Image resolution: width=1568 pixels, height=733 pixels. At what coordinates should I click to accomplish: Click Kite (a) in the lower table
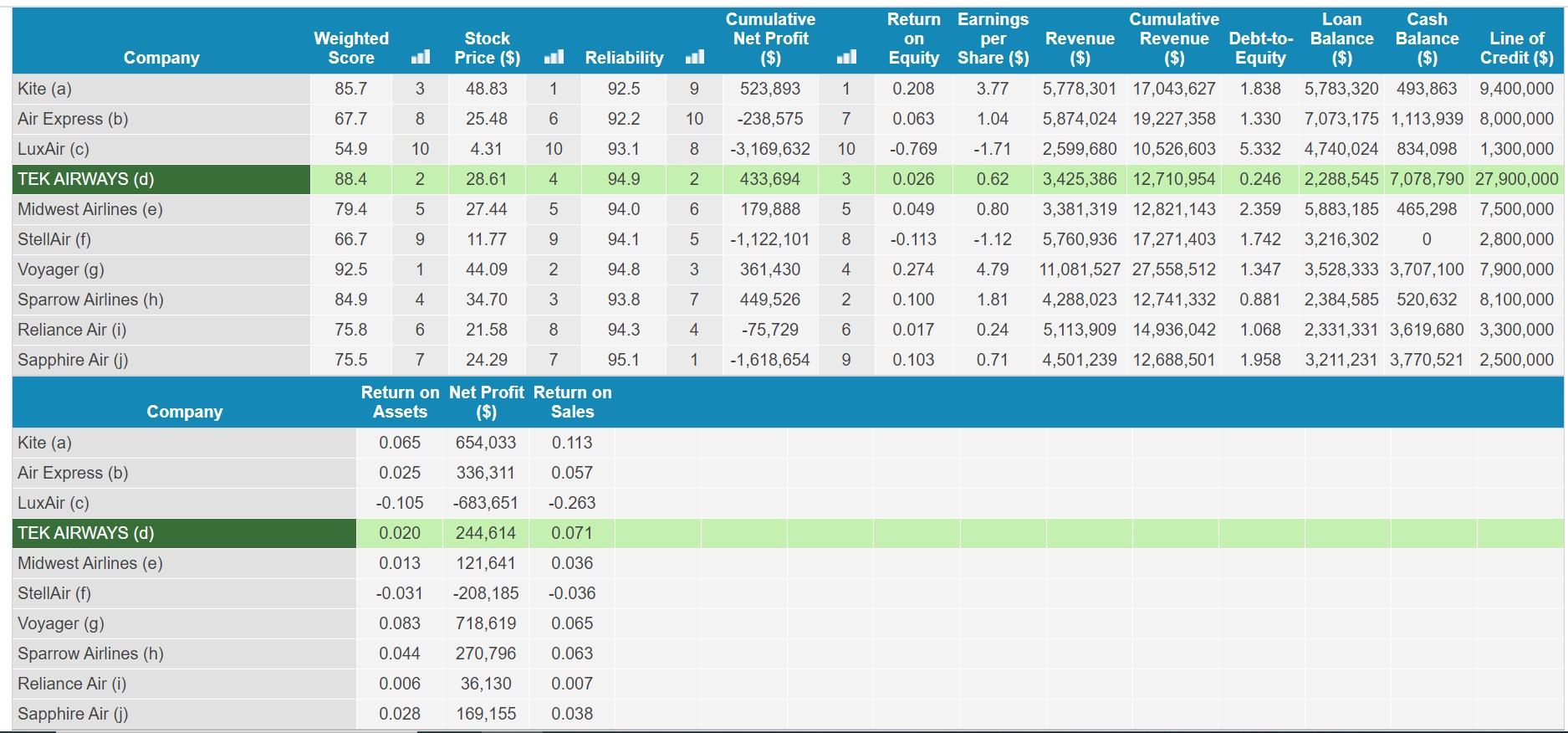pos(45,443)
